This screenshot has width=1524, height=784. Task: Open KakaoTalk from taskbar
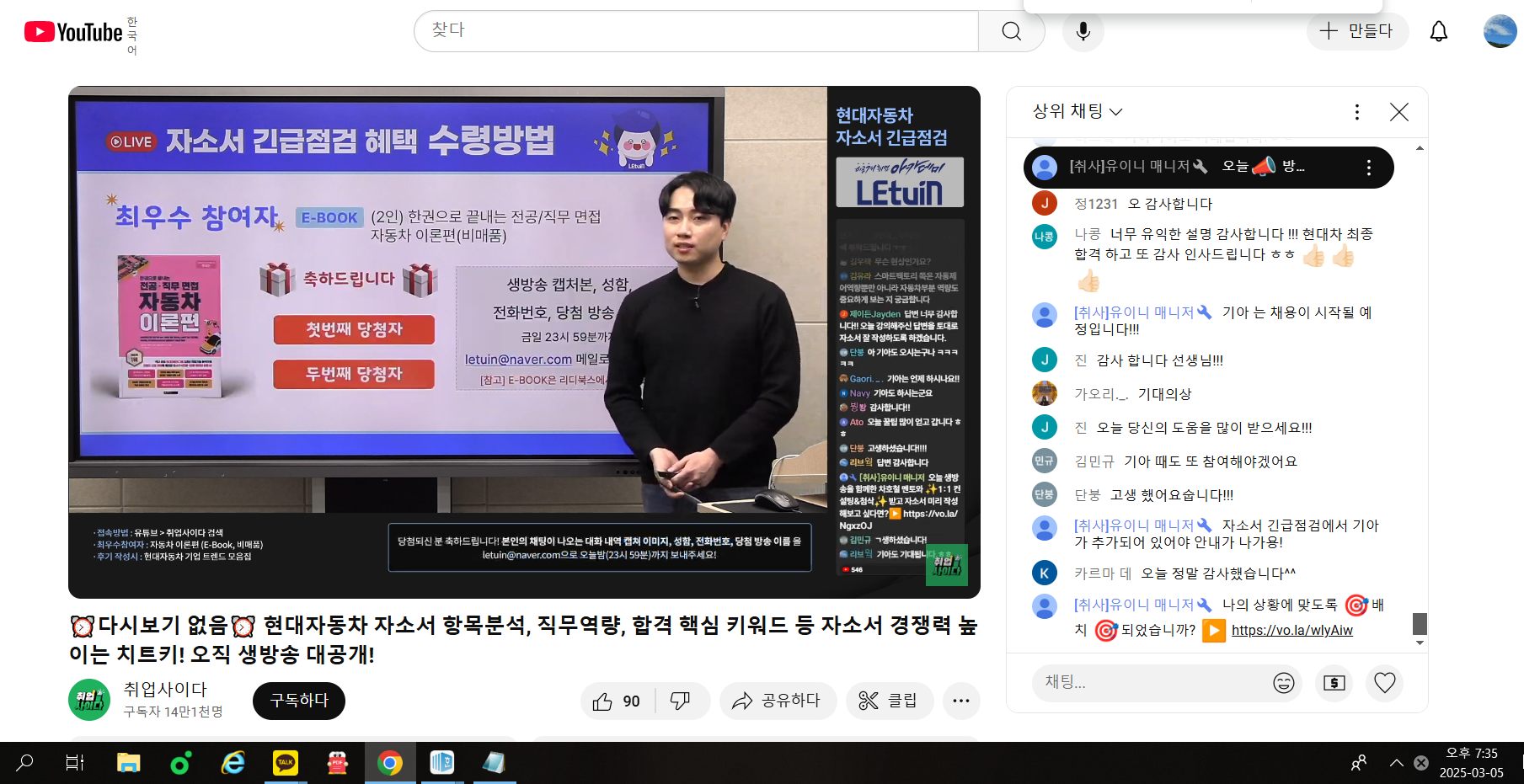coord(286,763)
